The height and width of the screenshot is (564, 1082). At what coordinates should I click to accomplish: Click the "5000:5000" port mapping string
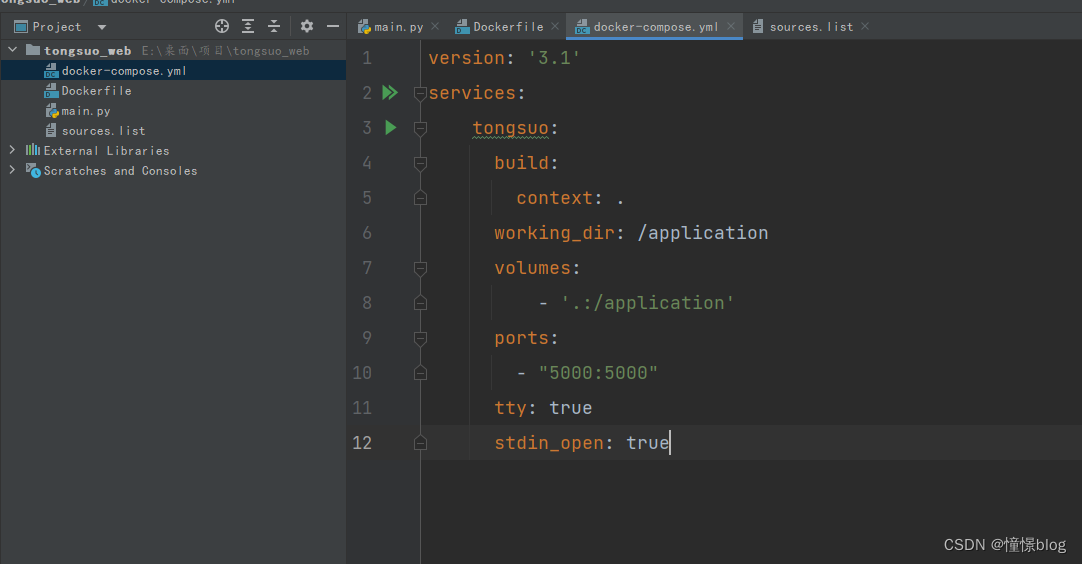(x=598, y=373)
